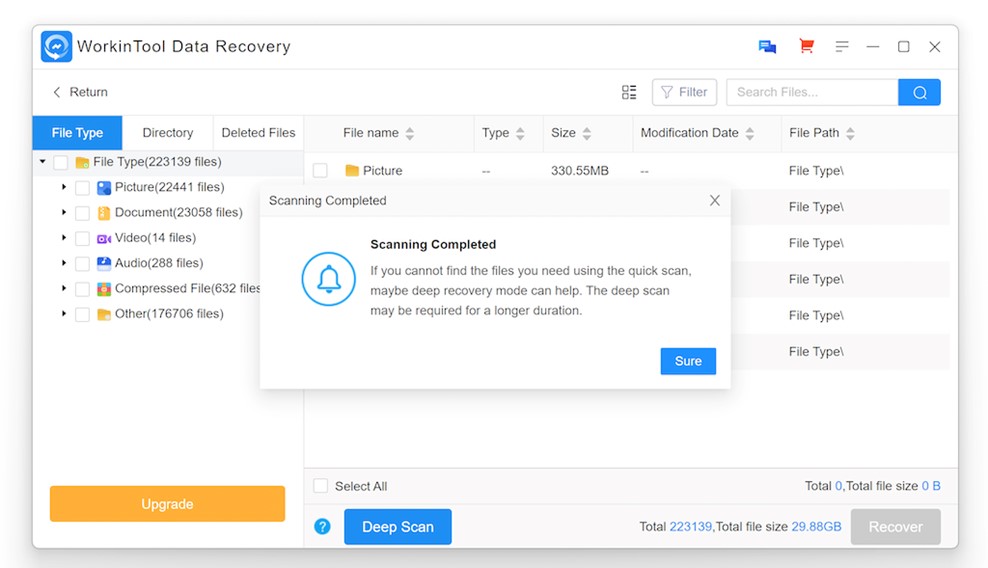Click the Audio category icon in tree

[x=104, y=263]
